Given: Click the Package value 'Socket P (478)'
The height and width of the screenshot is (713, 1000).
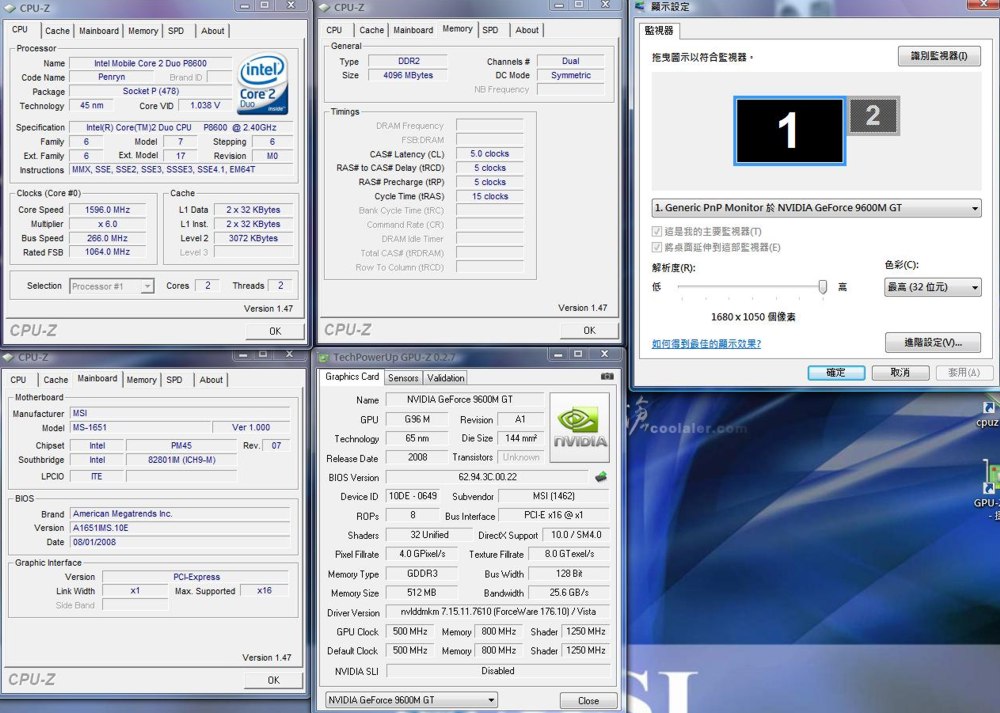Looking at the screenshot, I should click(151, 91).
